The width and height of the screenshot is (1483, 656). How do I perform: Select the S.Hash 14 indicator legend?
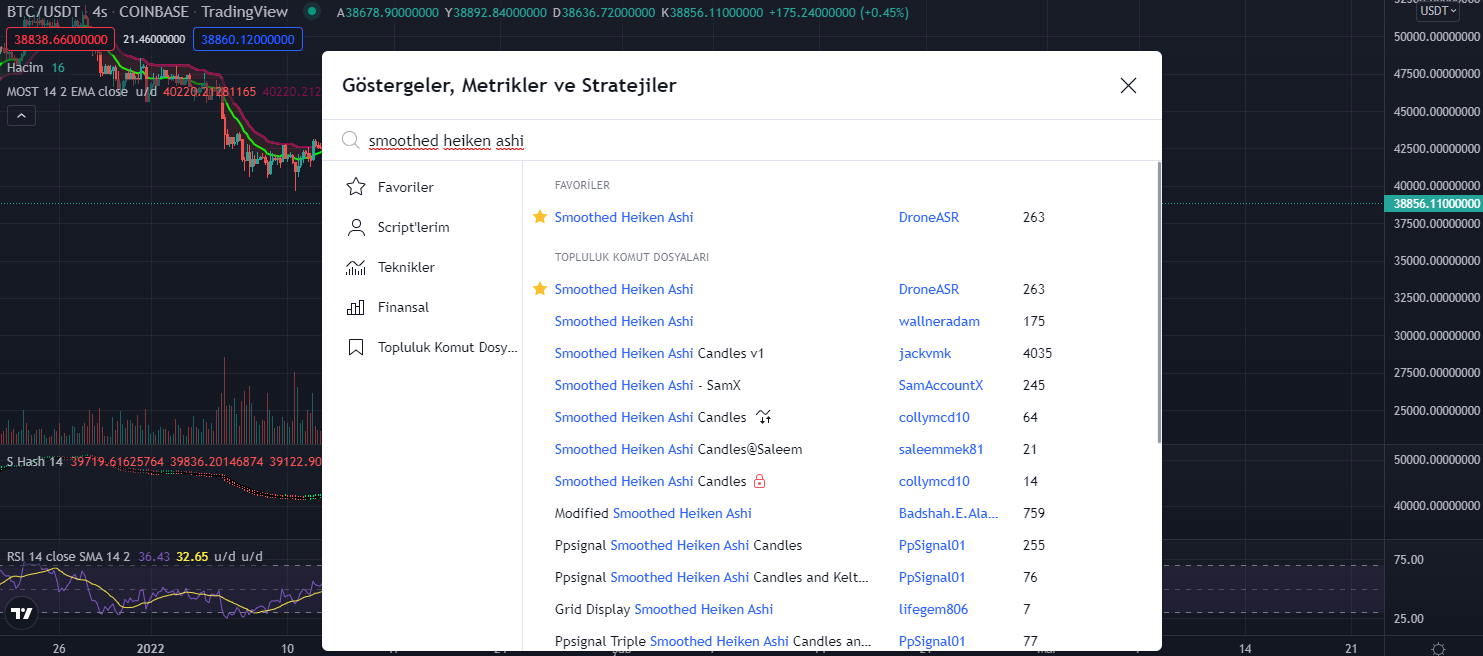point(35,461)
